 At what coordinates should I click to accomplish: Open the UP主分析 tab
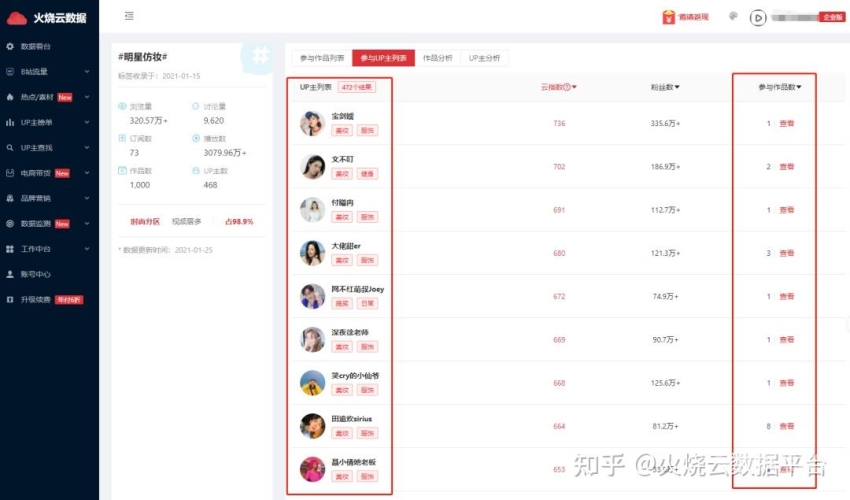click(484, 58)
